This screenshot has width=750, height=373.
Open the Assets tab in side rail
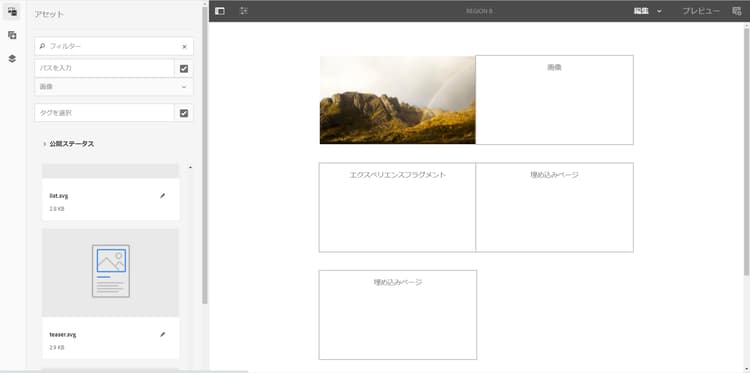click(x=13, y=11)
